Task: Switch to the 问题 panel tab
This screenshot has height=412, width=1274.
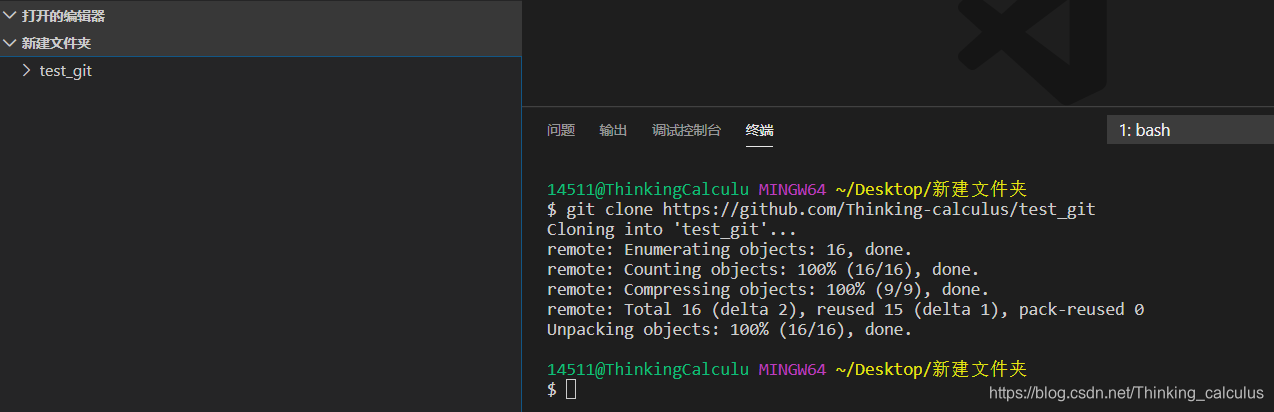Action: [x=561, y=130]
